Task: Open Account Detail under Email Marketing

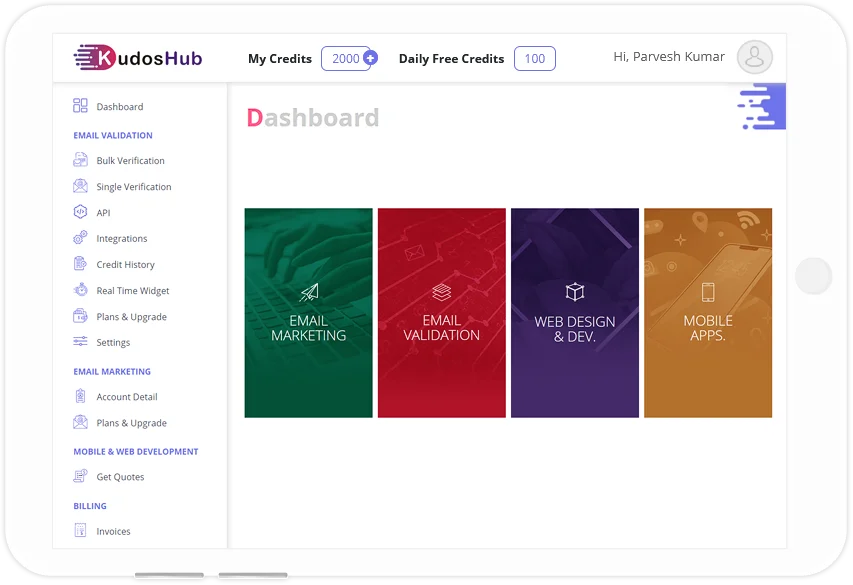Action: pos(127,397)
